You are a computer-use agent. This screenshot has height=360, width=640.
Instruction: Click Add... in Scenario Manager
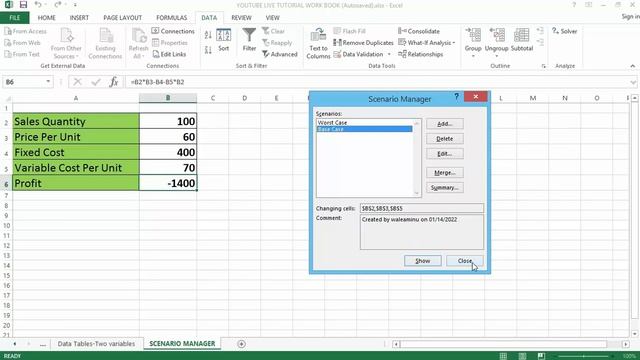(444, 124)
